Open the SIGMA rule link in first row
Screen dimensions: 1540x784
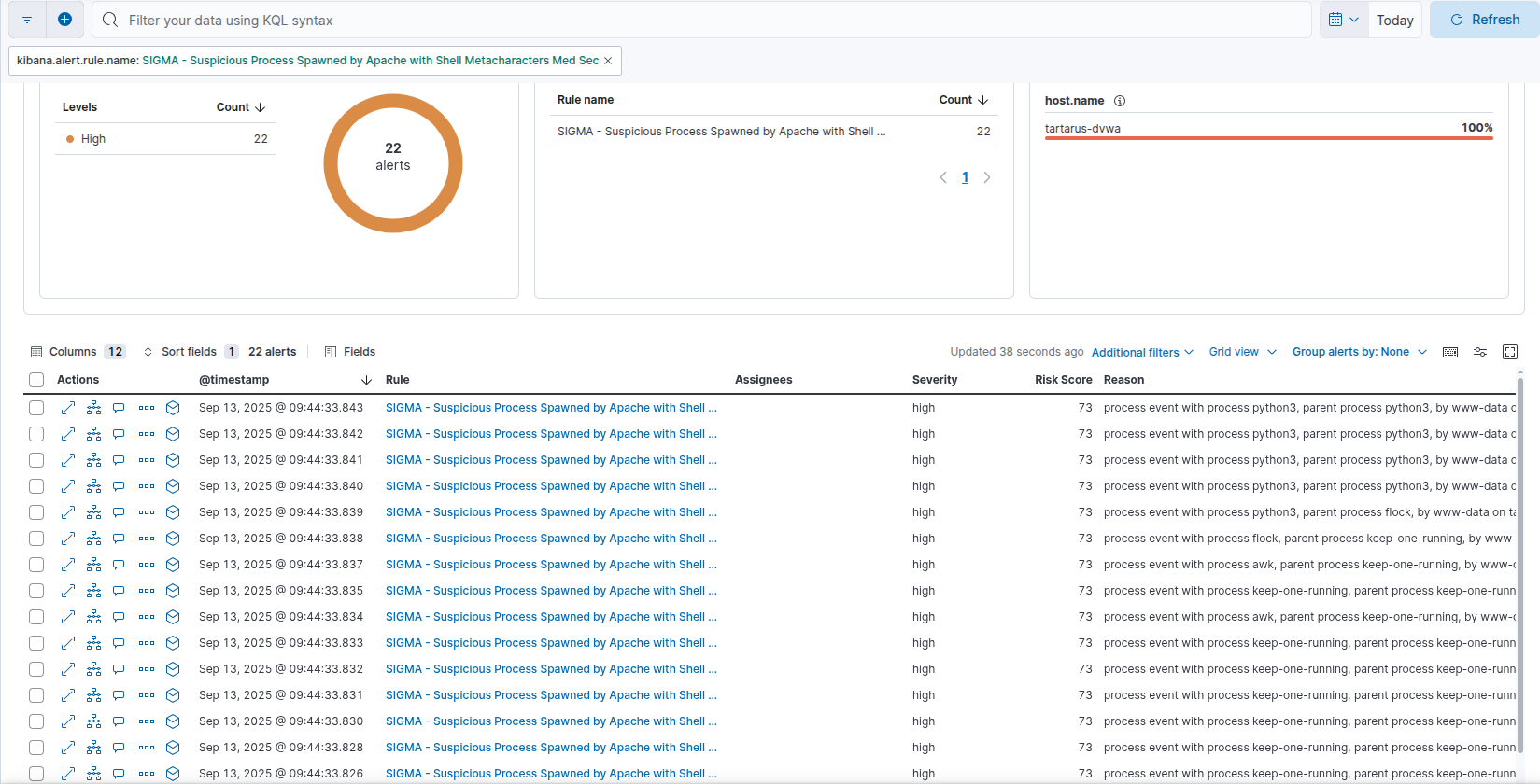point(550,408)
